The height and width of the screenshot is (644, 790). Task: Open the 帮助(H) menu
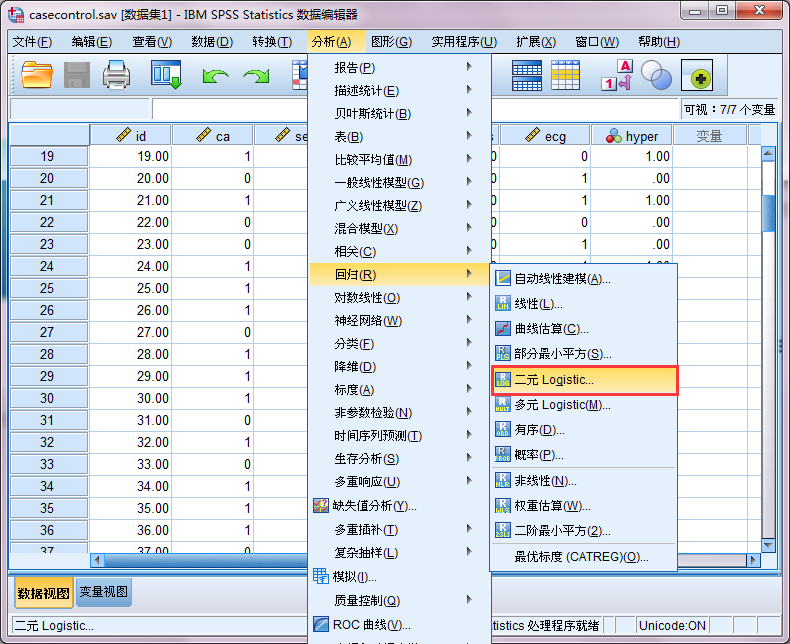pyautogui.click(x=659, y=42)
